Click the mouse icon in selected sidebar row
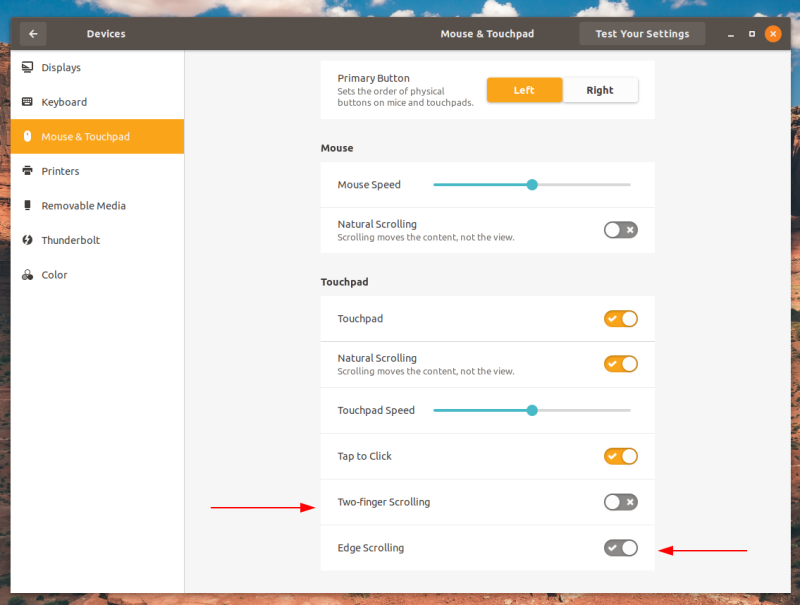This screenshot has height=605, width=800. coord(28,136)
